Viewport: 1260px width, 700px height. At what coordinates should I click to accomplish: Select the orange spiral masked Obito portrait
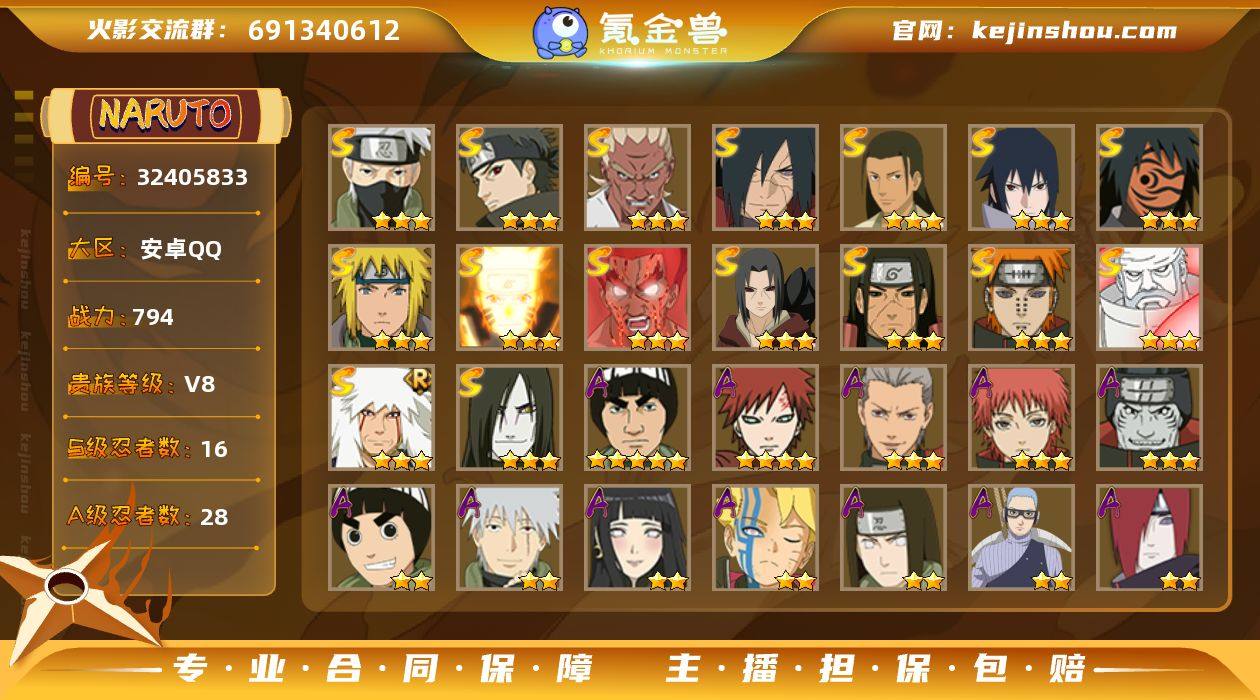point(1149,177)
